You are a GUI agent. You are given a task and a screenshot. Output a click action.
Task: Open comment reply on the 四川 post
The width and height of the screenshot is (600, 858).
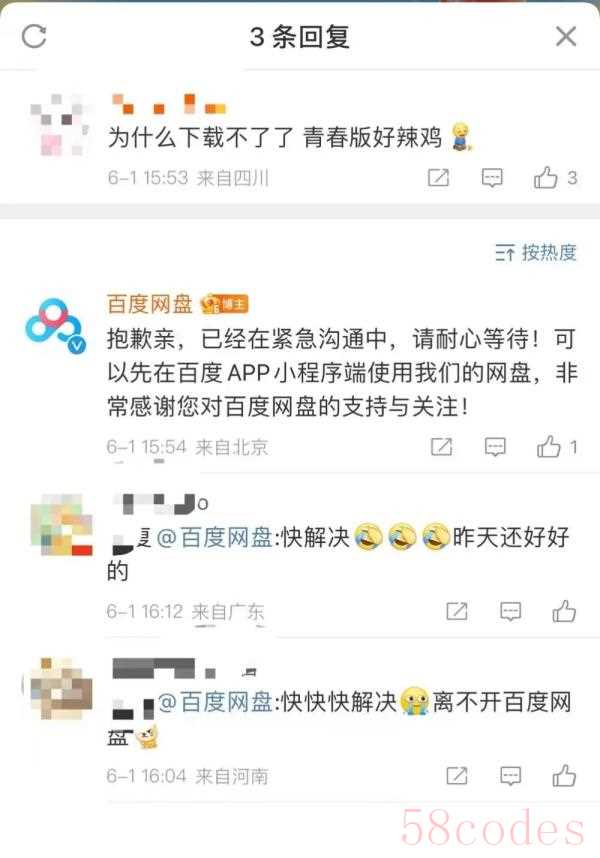pyautogui.click(x=492, y=178)
